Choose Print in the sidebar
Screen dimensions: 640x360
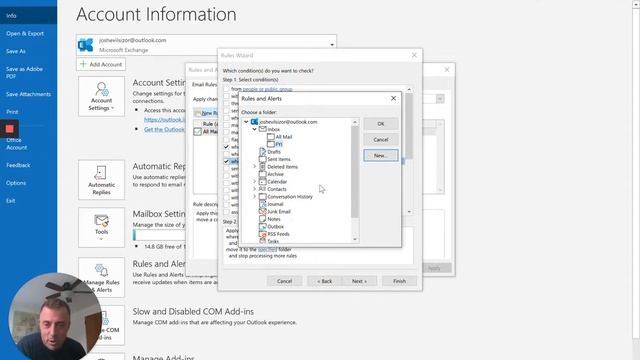(29, 111)
